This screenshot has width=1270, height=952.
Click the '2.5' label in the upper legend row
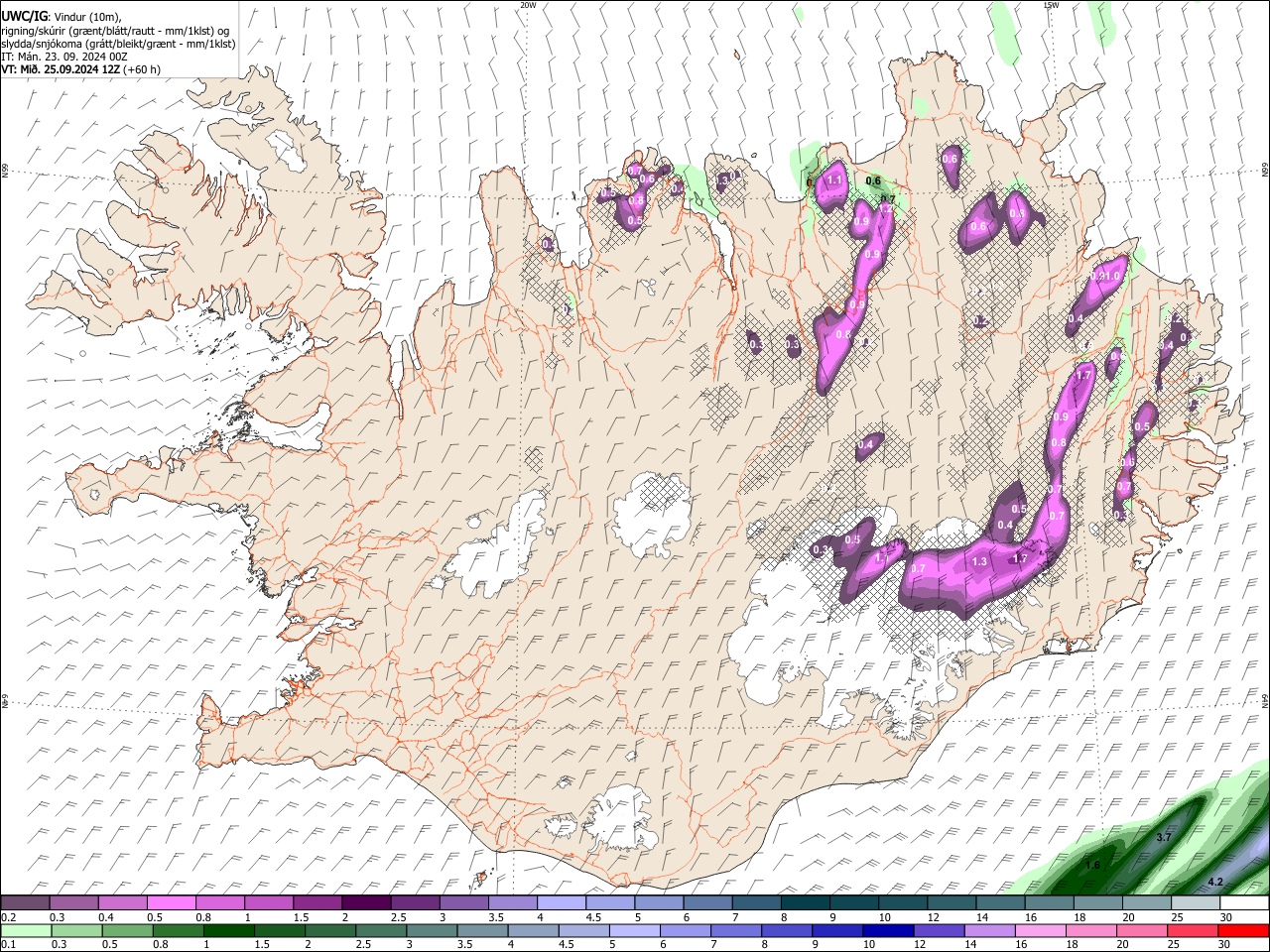point(398,917)
